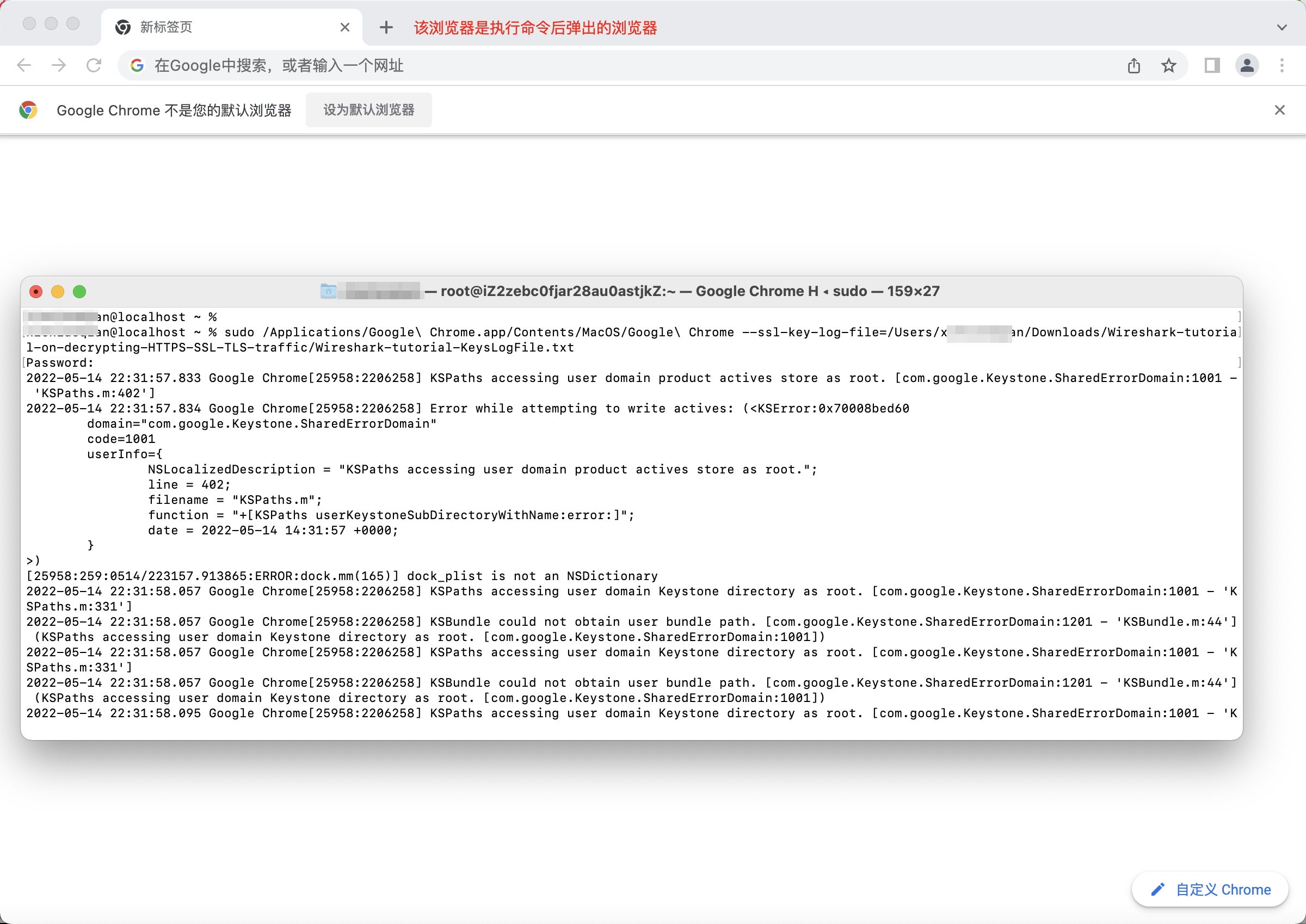Click the forward navigation arrow
This screenshot has height=924, width=1306.
59,65
